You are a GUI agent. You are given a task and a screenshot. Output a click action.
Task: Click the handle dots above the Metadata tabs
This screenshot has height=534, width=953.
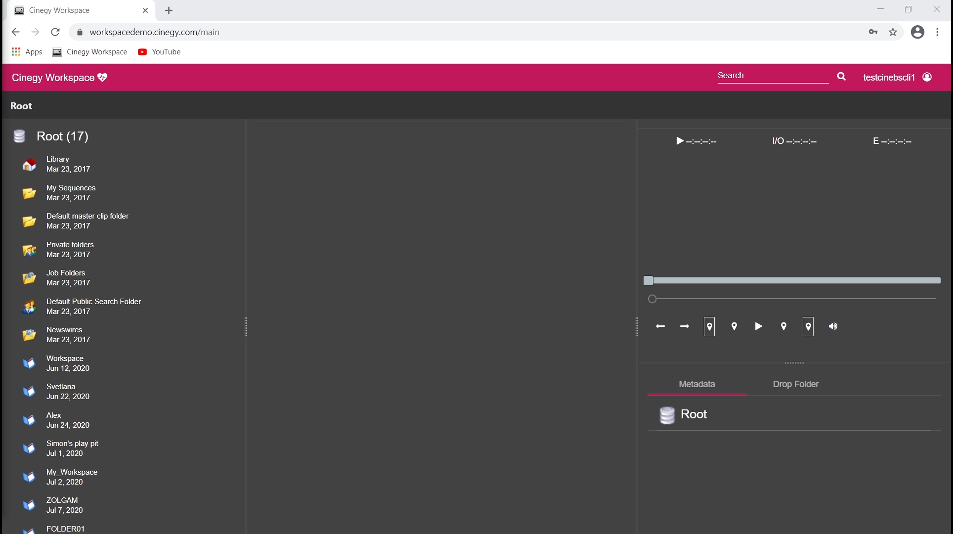click(794, 363)
